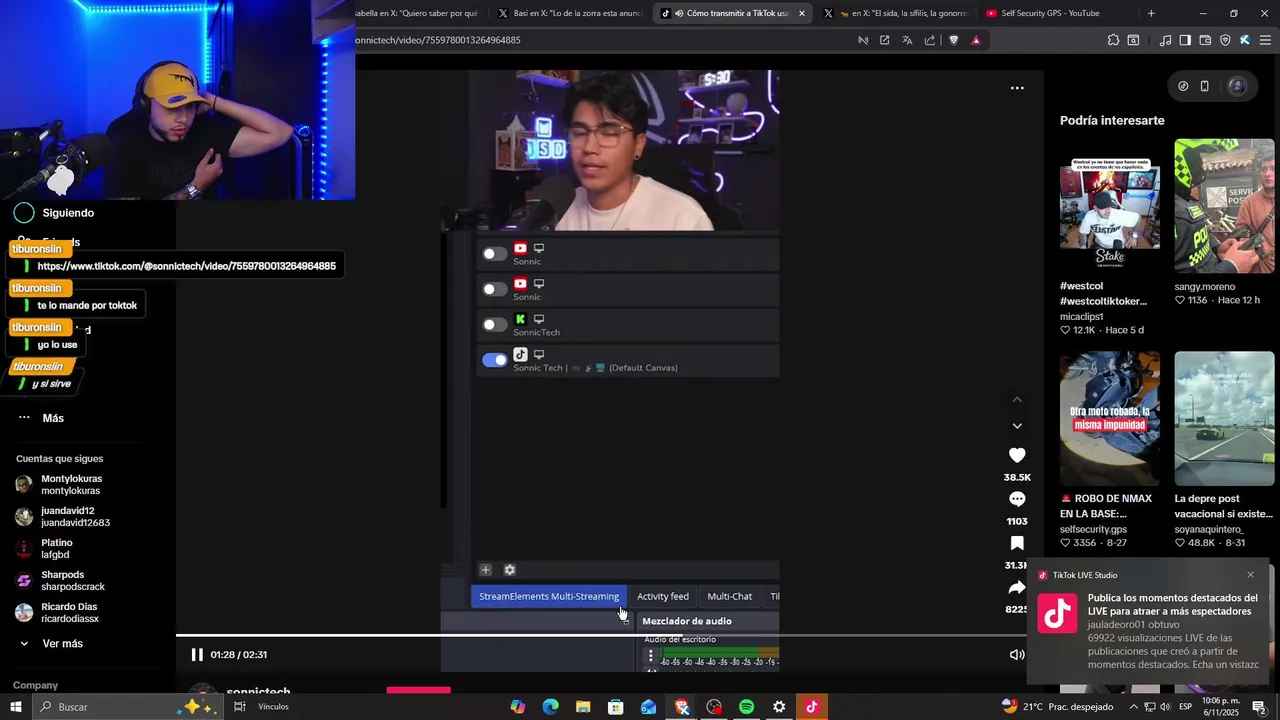Viewport: 1280px width, 720px height.
Task: Open the Brave Wallet icon
Action: 1205,40
